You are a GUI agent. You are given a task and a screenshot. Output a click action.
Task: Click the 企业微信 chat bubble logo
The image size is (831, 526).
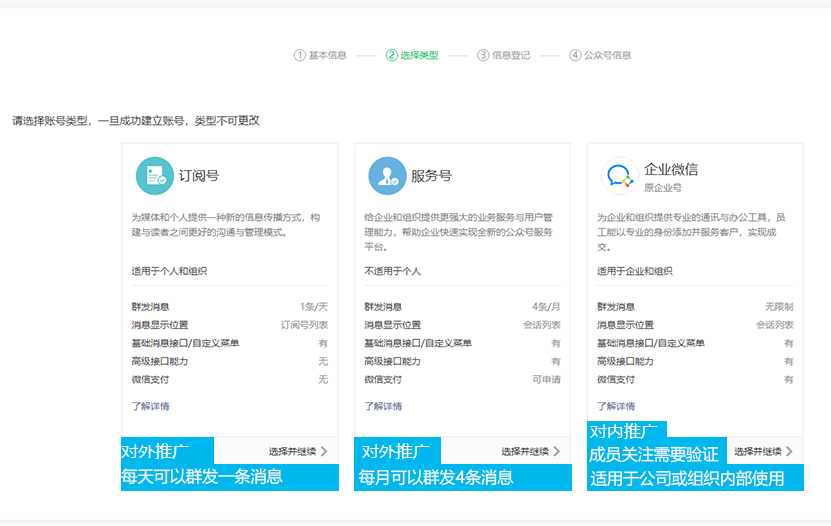tap(619, 176)
